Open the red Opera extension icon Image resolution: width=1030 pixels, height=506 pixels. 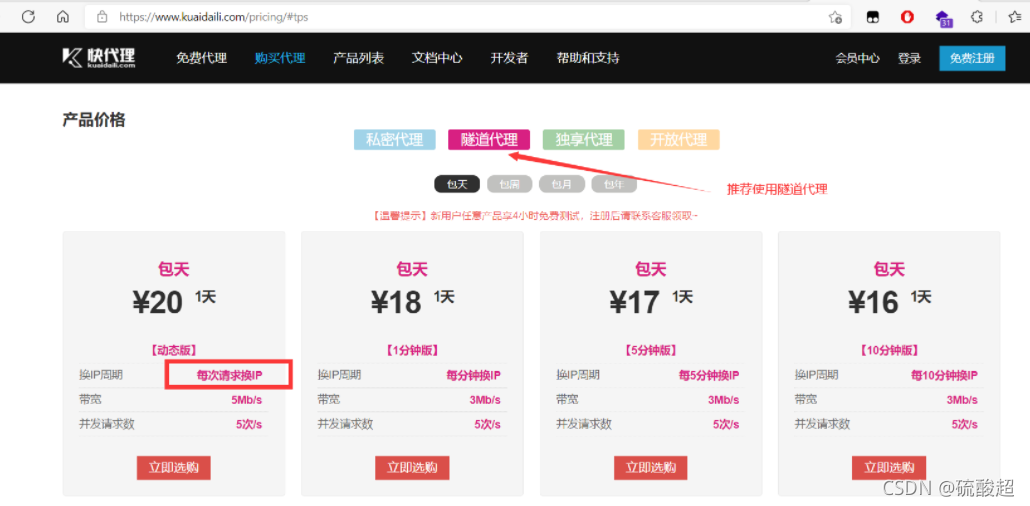(x=907, y=17)
